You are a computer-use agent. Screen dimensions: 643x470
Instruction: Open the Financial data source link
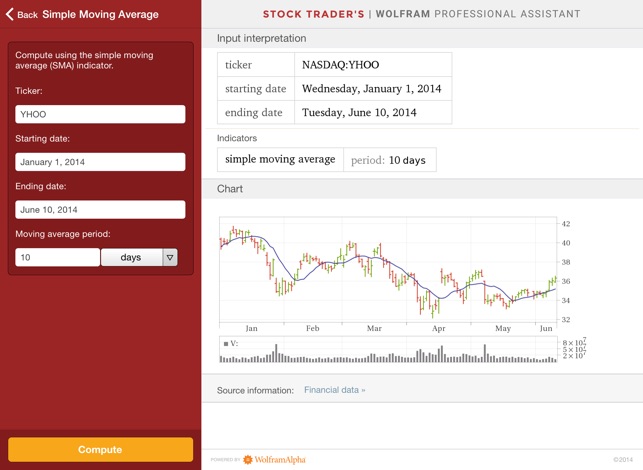(x=335, y=390)
